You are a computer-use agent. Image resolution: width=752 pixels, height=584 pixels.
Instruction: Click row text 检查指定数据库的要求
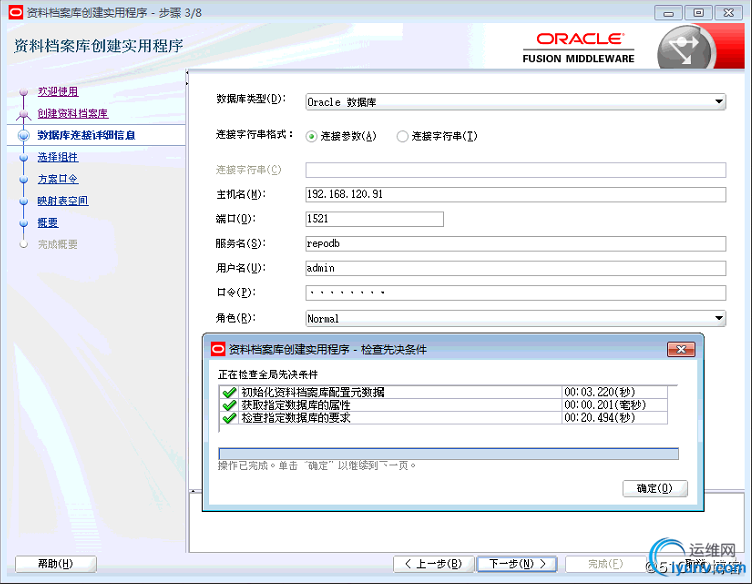(296, 418)
